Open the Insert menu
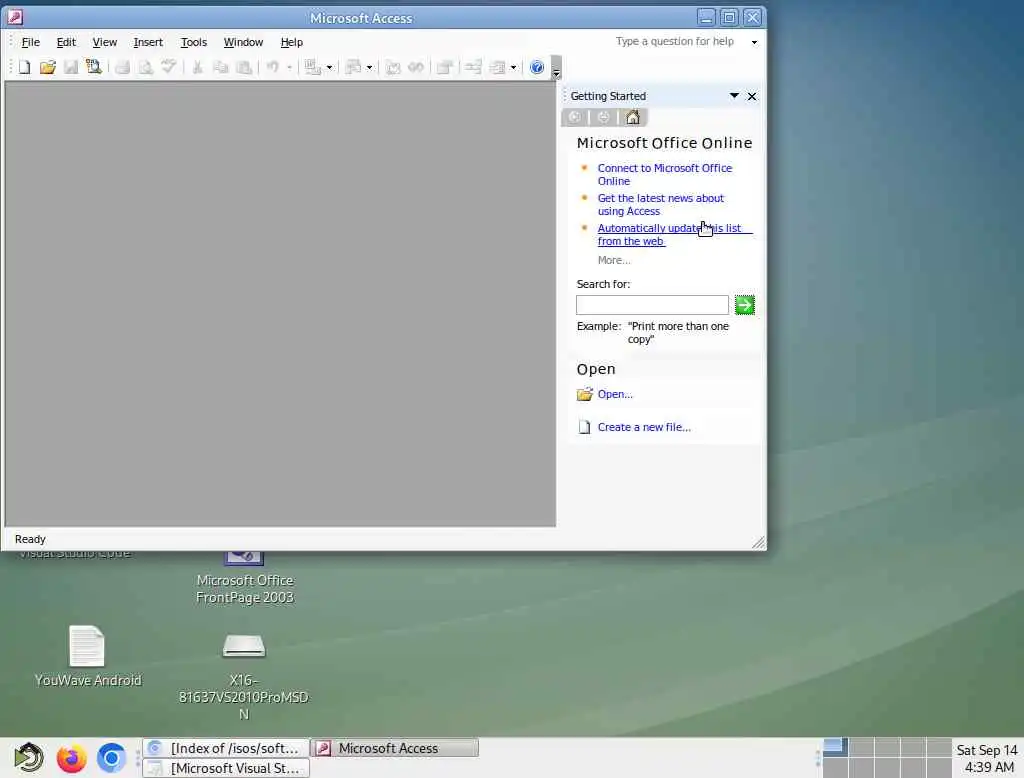This screenshot has width=1024, height=778. [x=148, y=42]
